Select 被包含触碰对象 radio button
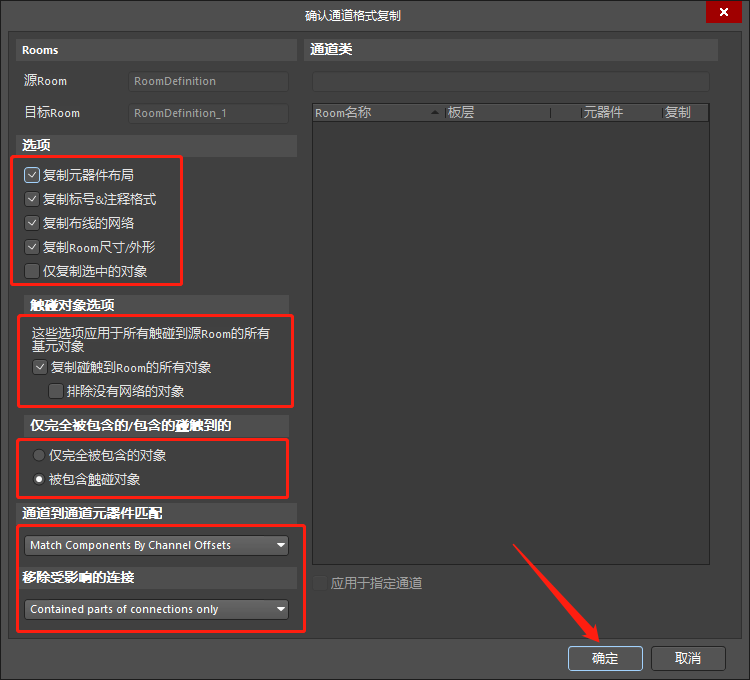Image resolution: width=750 pixels, height=680 pixels. coord(39,479)
